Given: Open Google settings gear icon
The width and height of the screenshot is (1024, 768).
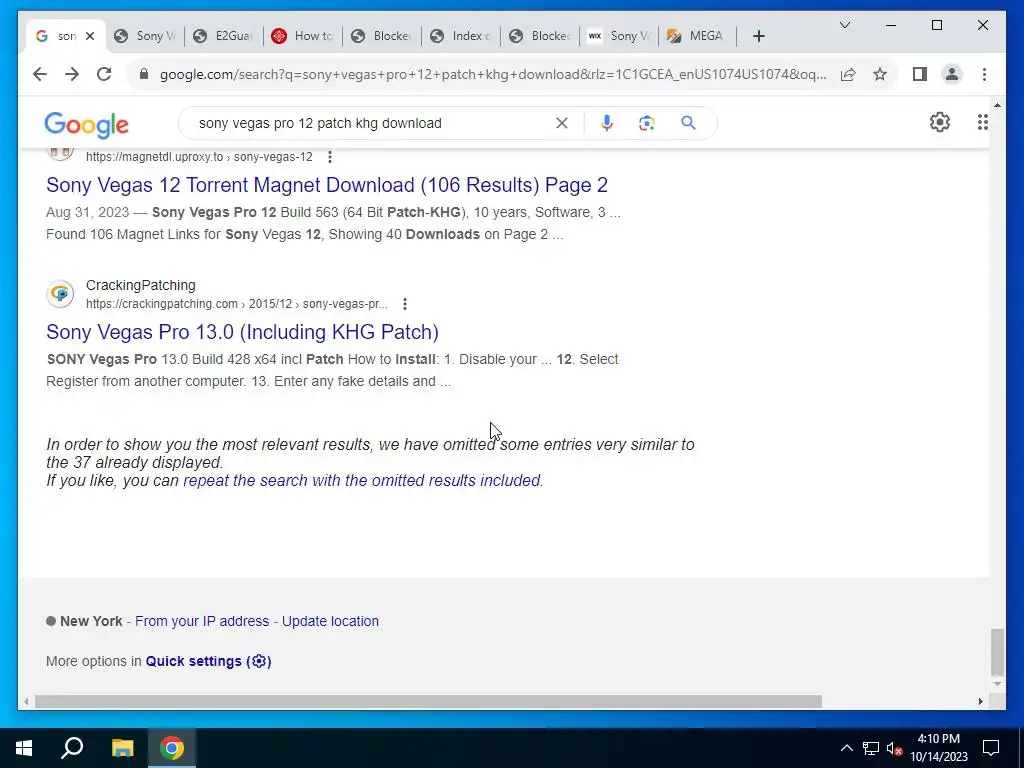Looking at the screenshot, I should [x=939, y=122].
